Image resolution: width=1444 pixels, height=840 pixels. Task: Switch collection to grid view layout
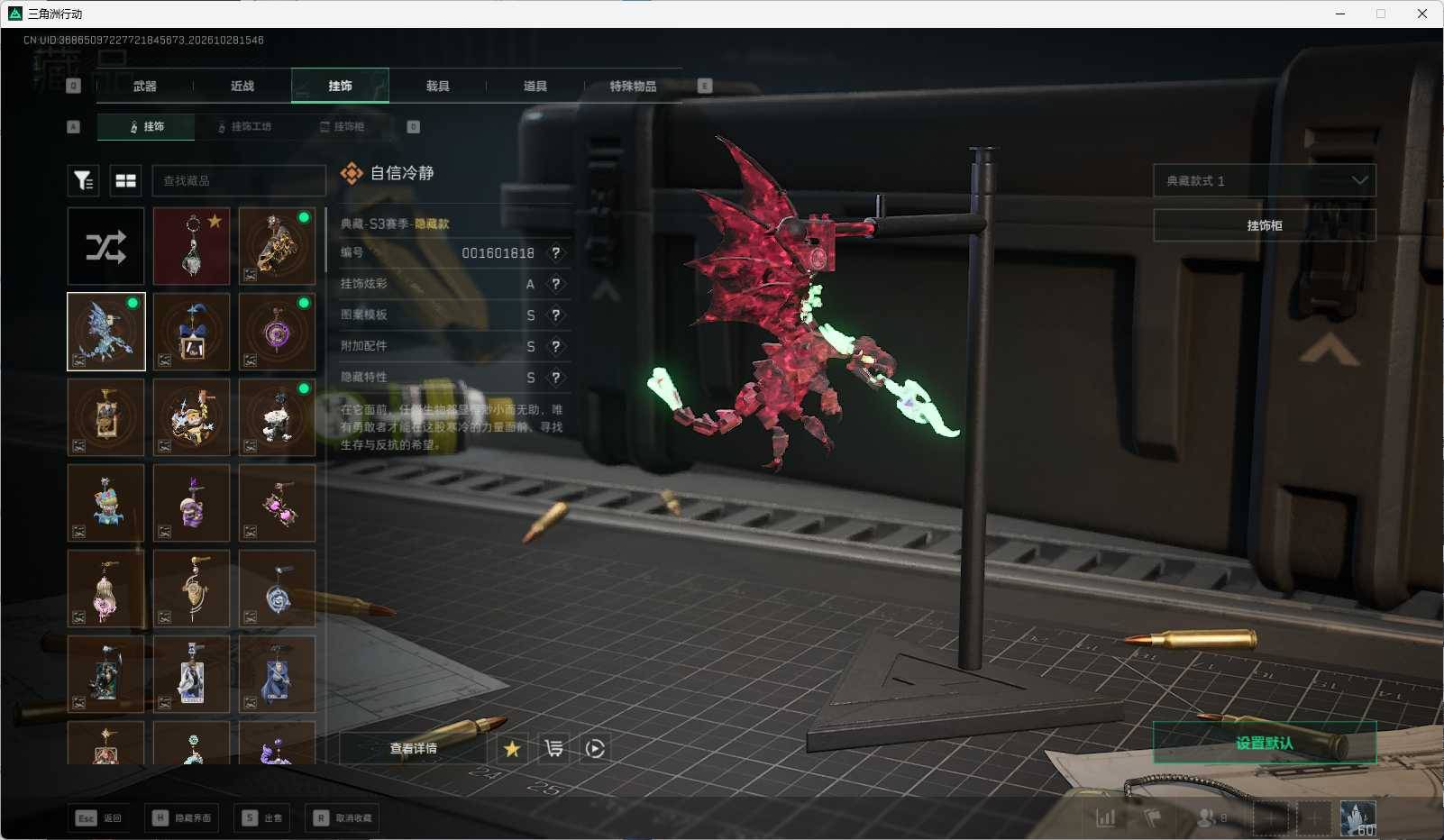[126, 180]
